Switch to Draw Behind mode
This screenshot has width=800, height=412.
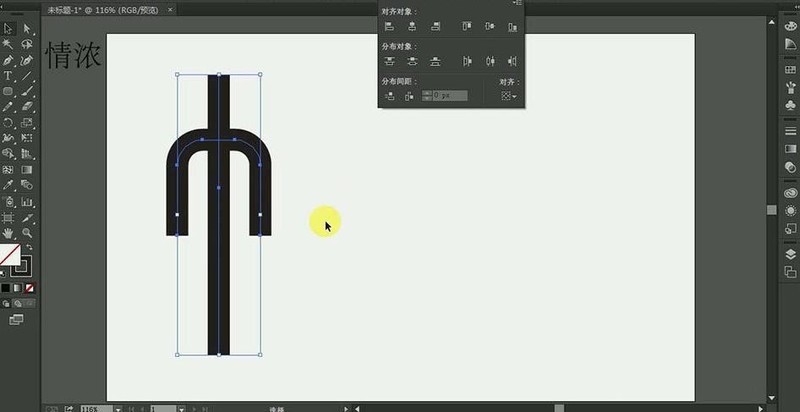coord(18,303)
